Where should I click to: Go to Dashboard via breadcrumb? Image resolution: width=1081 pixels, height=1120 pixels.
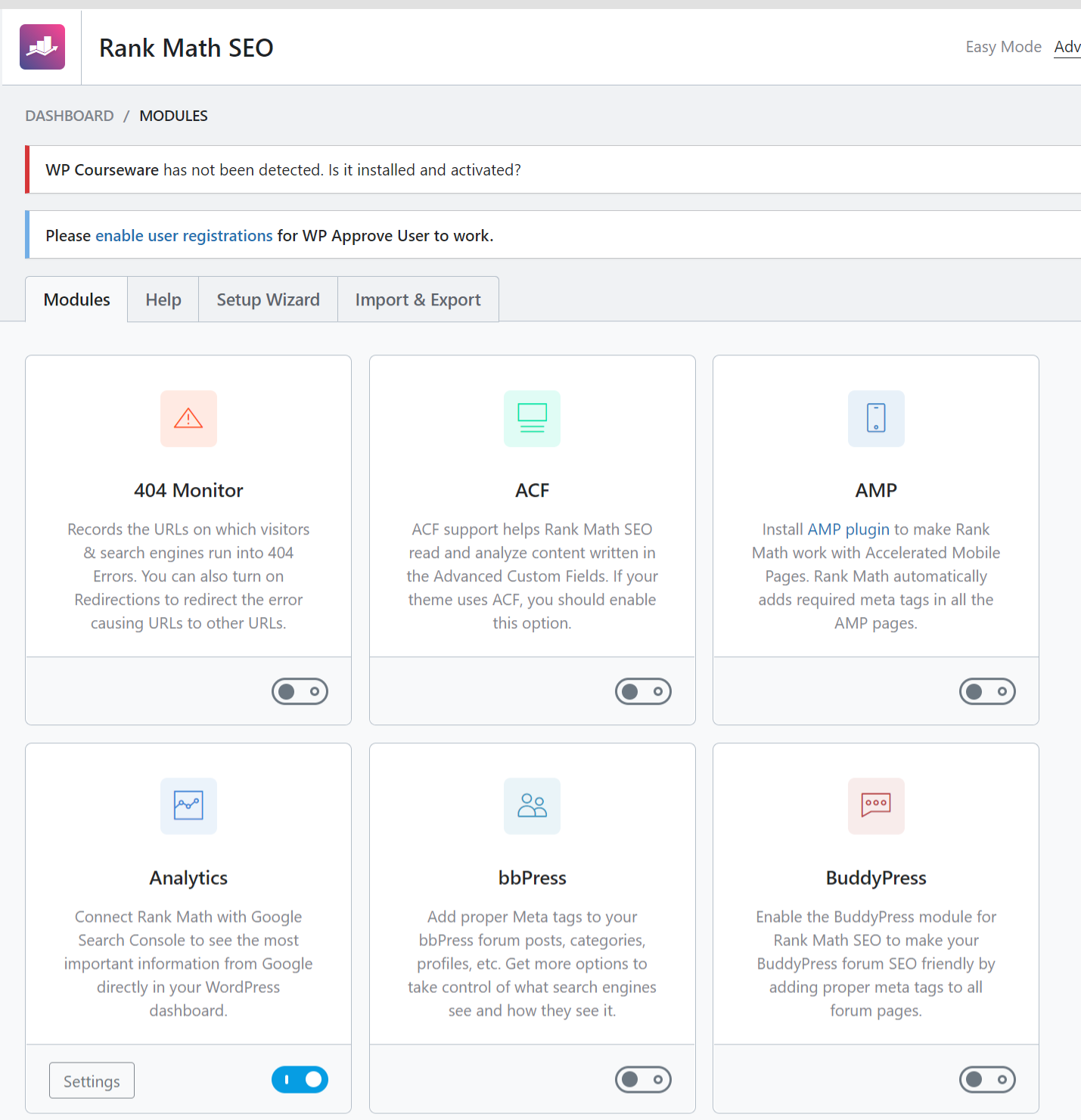click(x=70, y=116)
